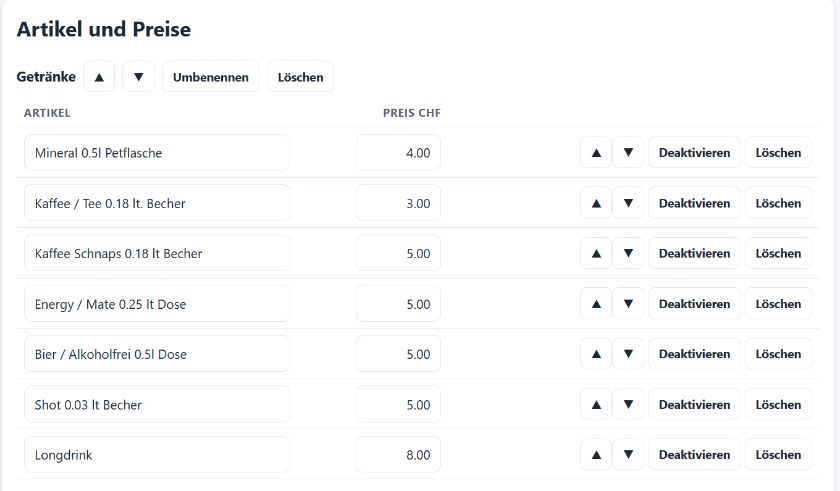840x491 pixels.
Task: Click Umbenennen for Getränke category
Action: [211, 77]
